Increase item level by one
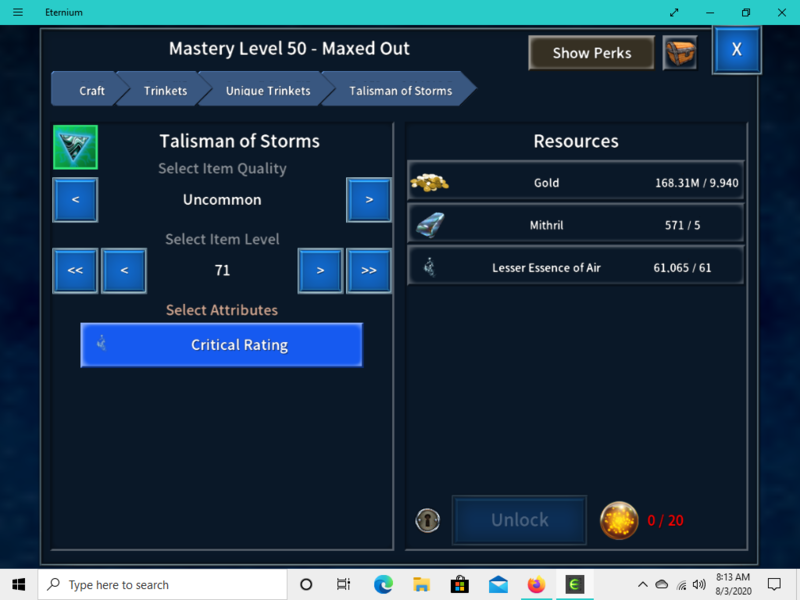The image size is (800, 600). pyautogui.click(x=320, y=270)
